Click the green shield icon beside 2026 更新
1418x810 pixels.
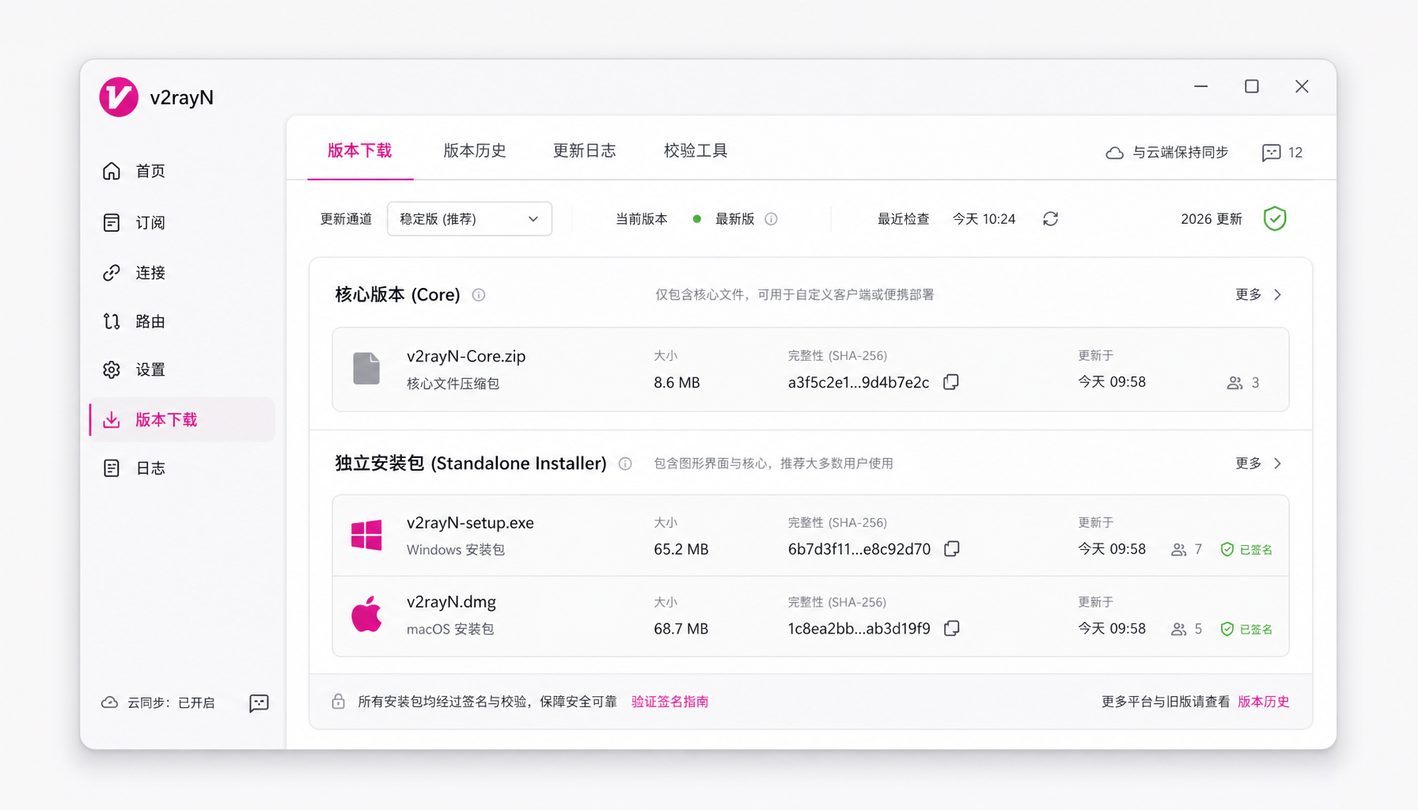[1274, 219]
